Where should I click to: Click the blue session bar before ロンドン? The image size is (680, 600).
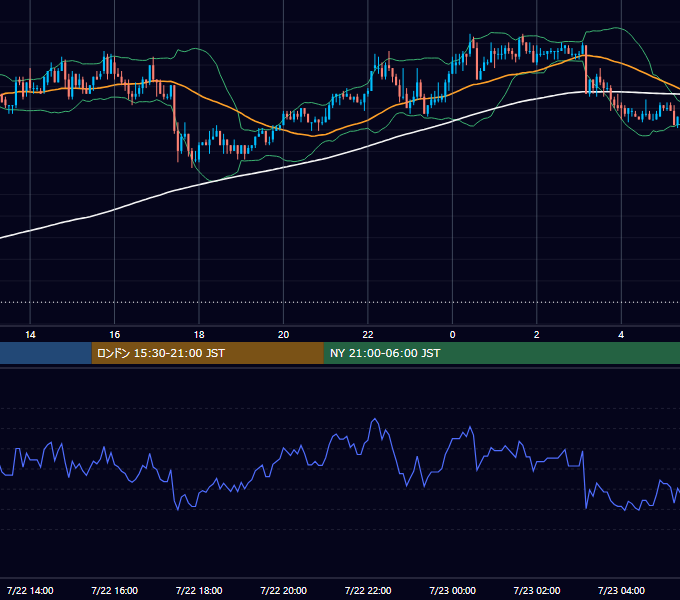click(46, 353)
